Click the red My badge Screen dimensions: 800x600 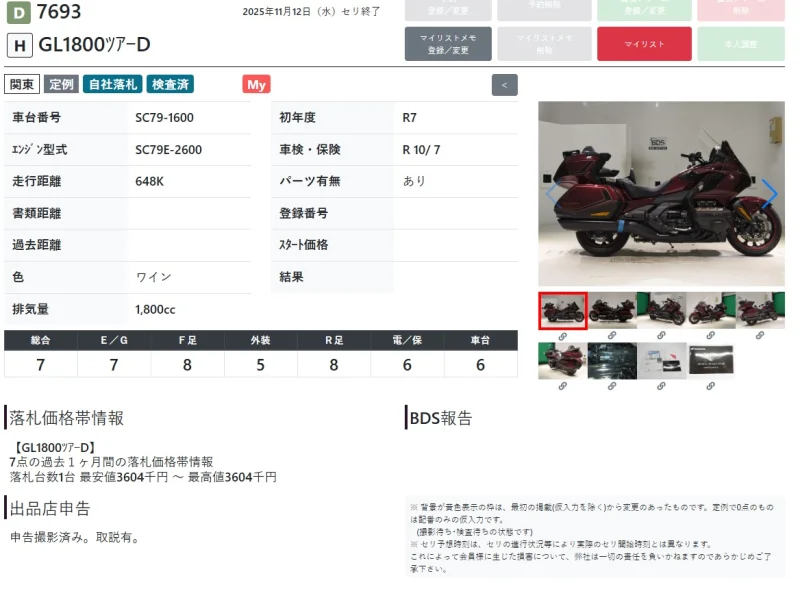(256, 85)
